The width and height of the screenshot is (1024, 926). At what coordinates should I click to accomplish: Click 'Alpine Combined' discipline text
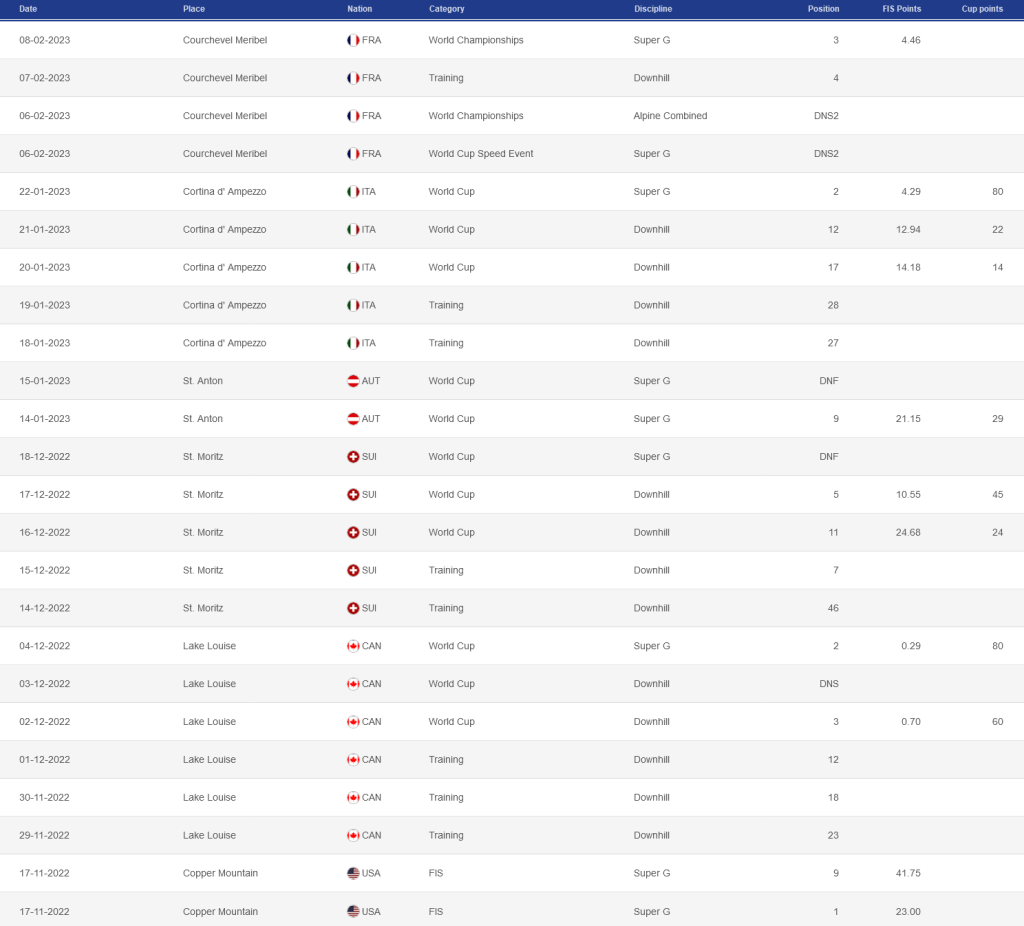670,116
